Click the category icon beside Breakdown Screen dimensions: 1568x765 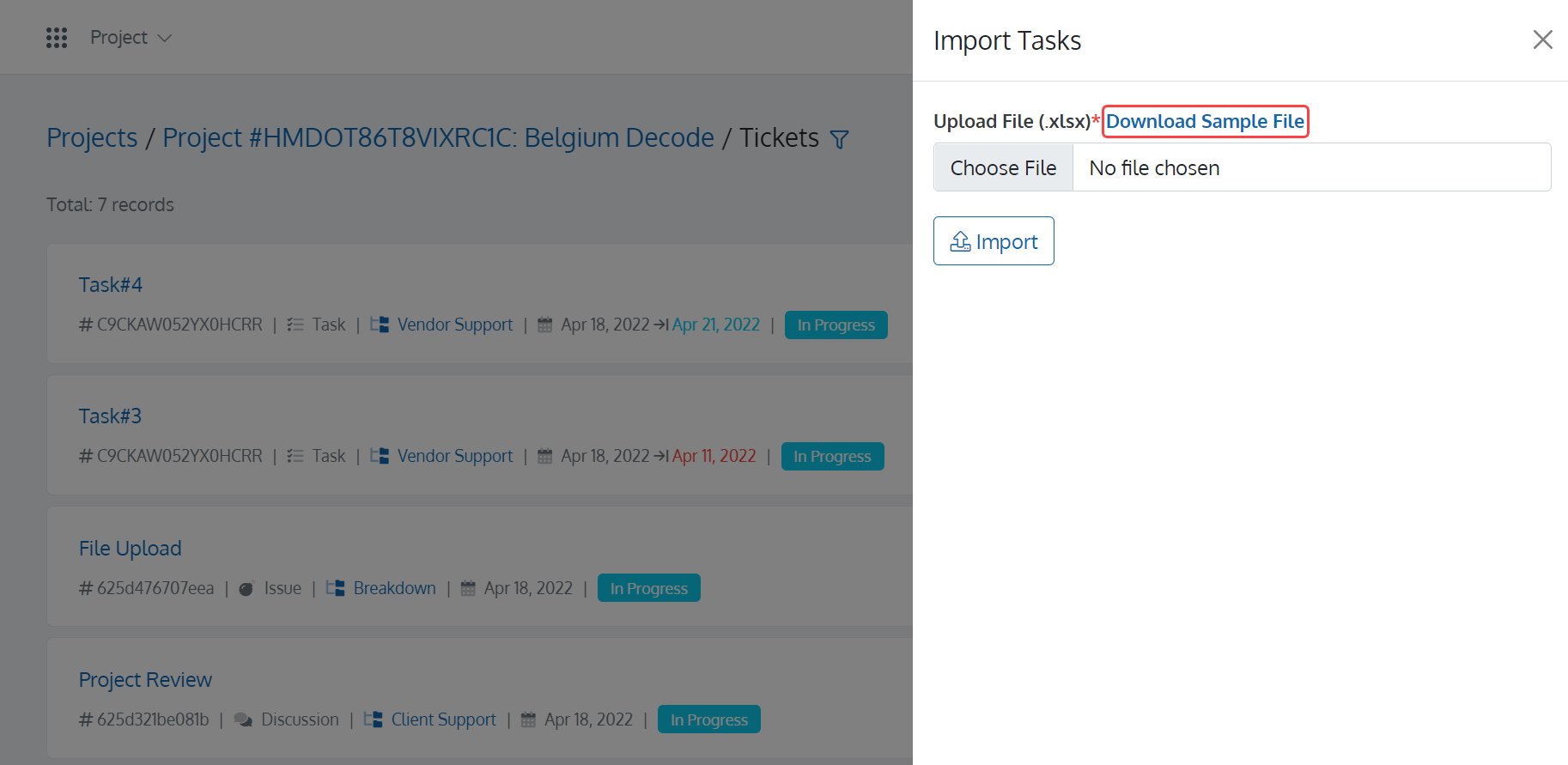point(336,588)
